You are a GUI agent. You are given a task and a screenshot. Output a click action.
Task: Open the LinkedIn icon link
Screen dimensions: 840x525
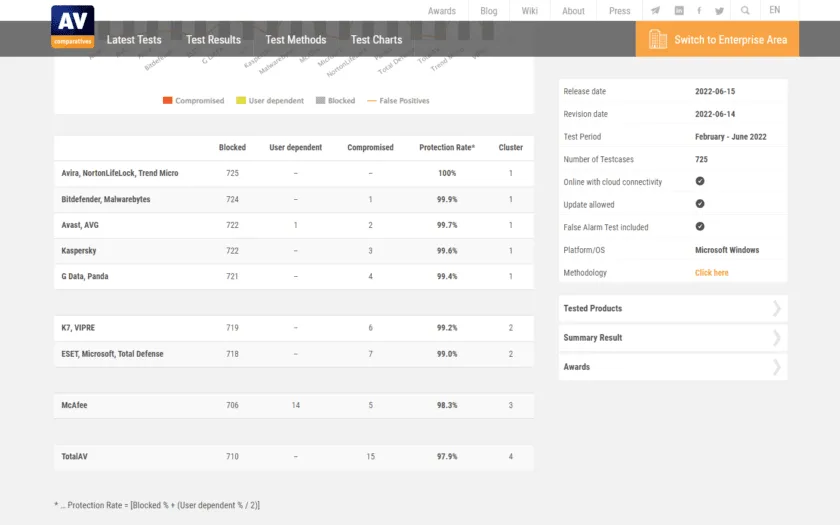click(x=679, y=11)
